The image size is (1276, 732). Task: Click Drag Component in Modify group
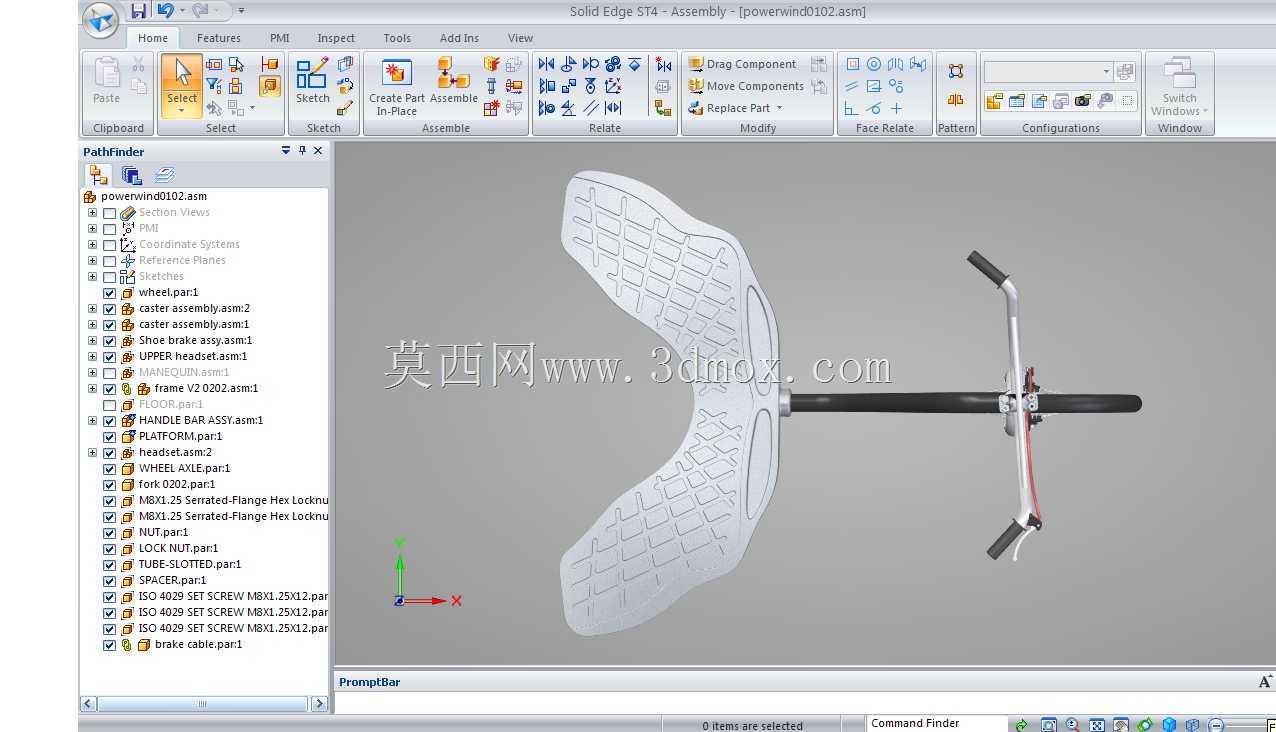742,64
